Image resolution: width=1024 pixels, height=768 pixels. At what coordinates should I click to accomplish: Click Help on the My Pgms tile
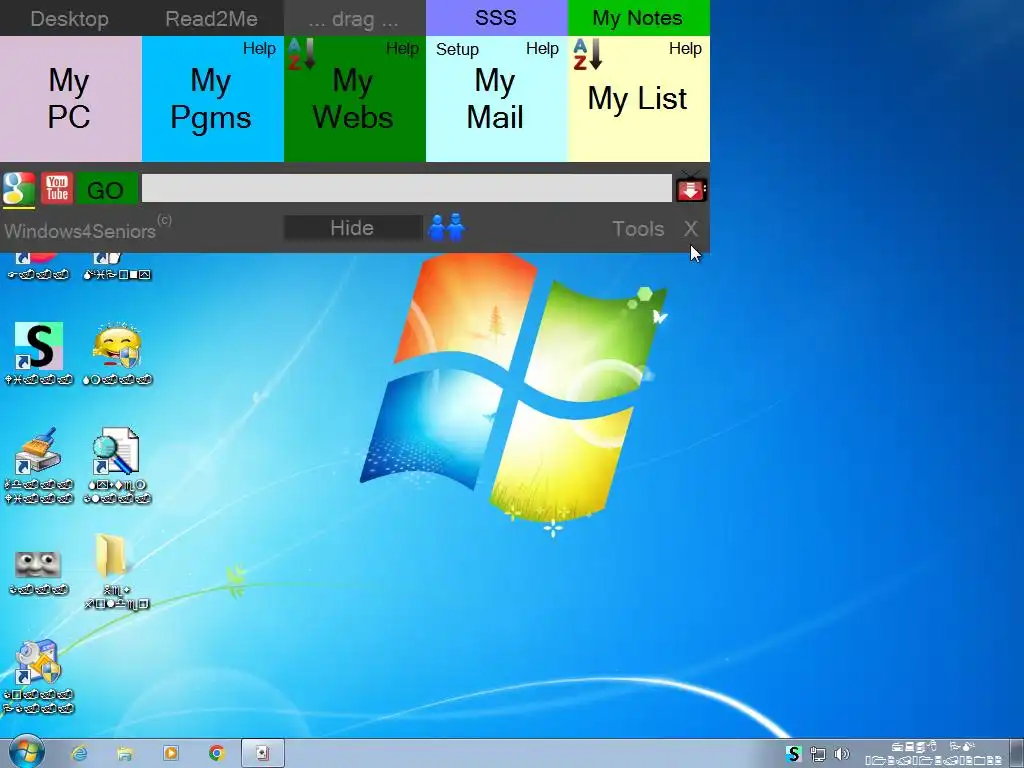pos(259,48)
